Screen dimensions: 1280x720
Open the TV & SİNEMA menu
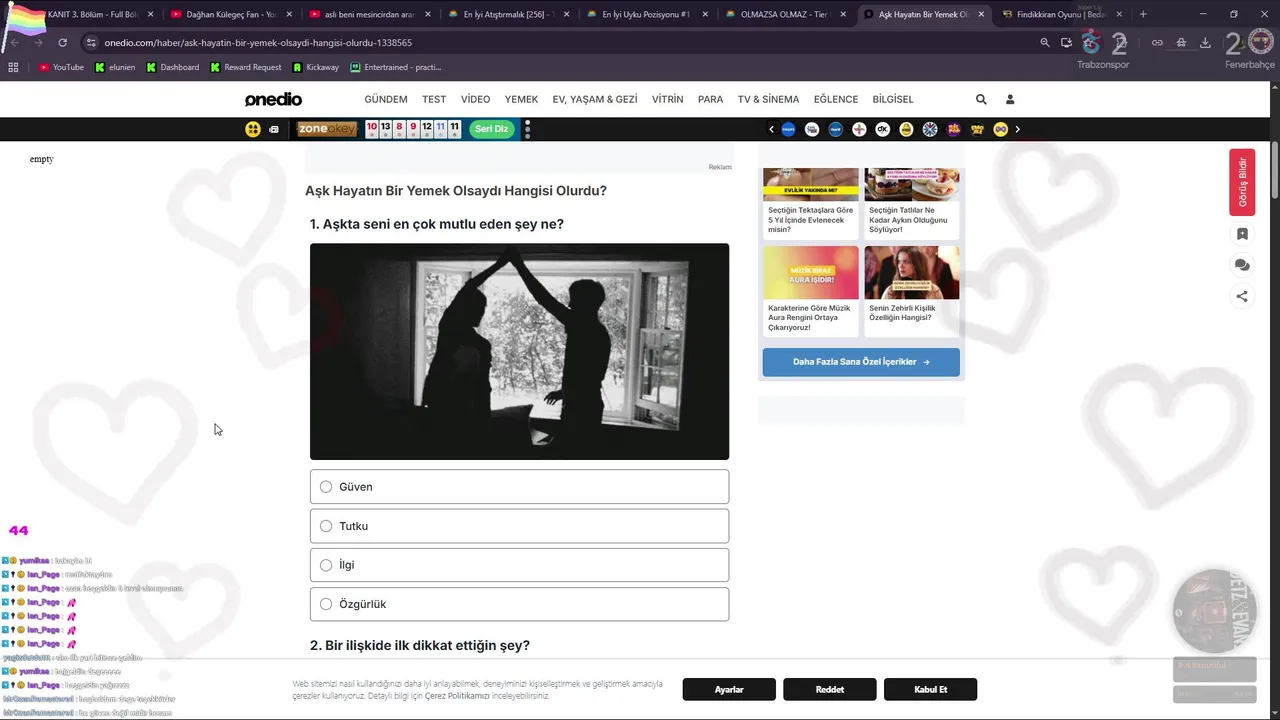(x=768, y=99)
